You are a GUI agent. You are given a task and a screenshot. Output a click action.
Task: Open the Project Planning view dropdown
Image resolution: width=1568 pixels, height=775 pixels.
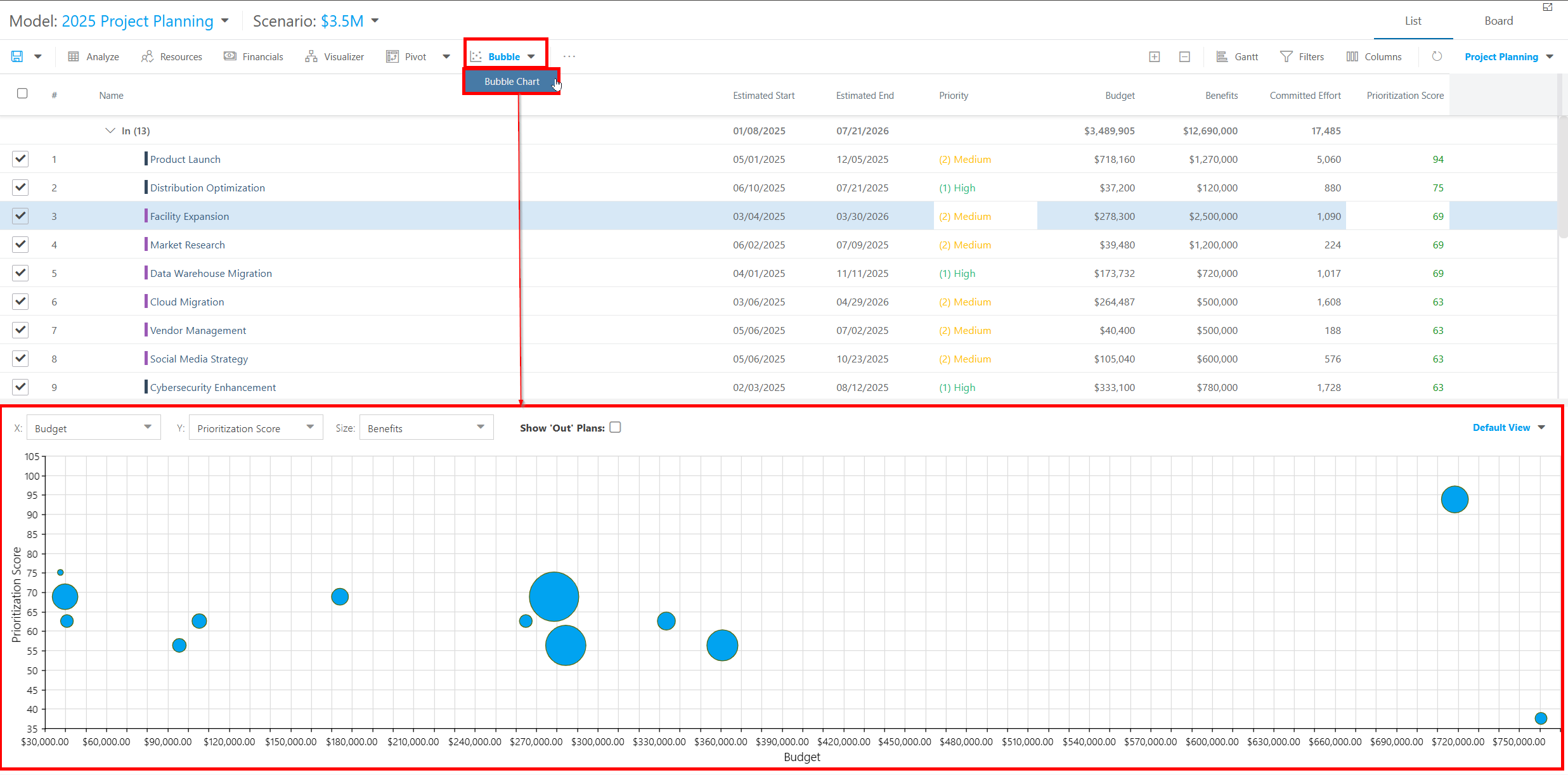pyautogui.click(x=1509, y=56)
